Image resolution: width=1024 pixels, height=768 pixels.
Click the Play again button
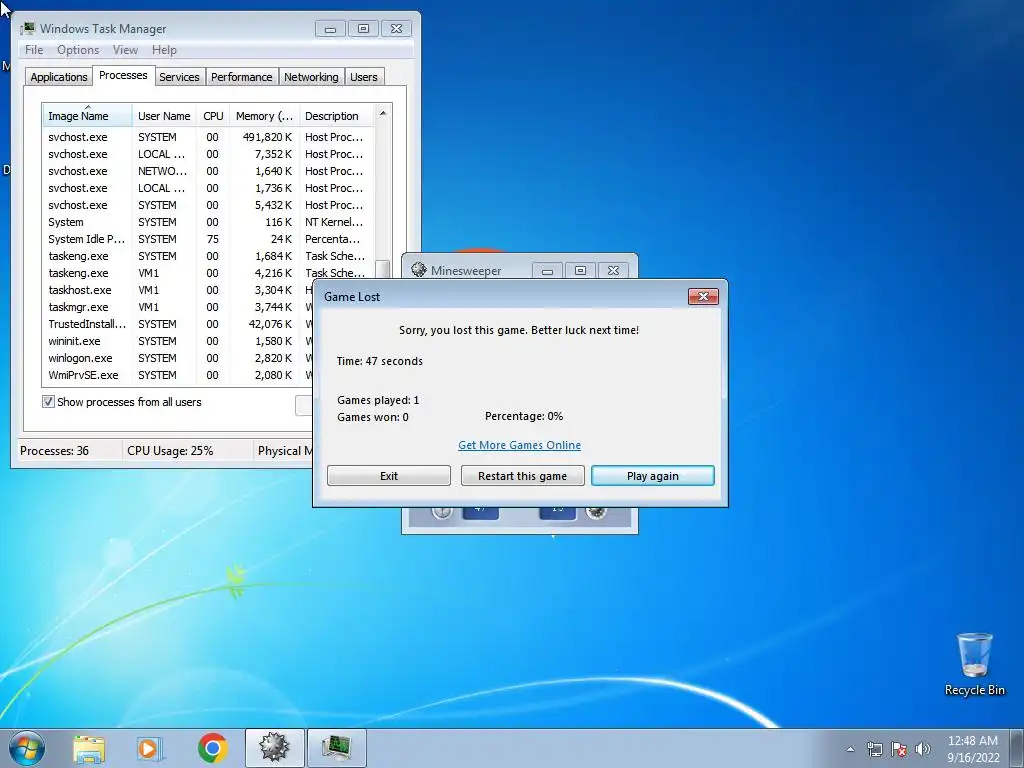click(652, 475)
